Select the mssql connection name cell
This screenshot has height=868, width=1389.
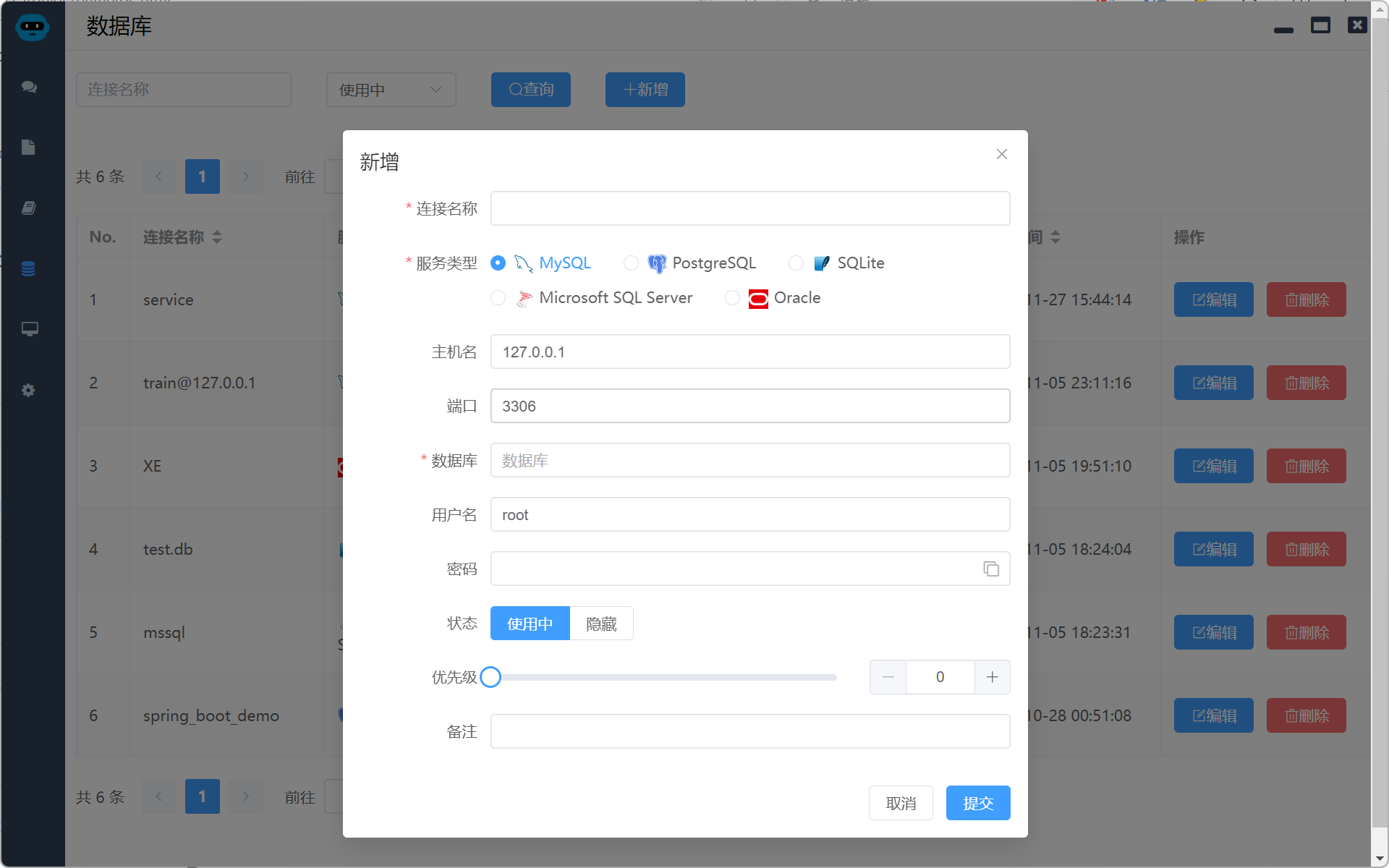coord(226,632)
